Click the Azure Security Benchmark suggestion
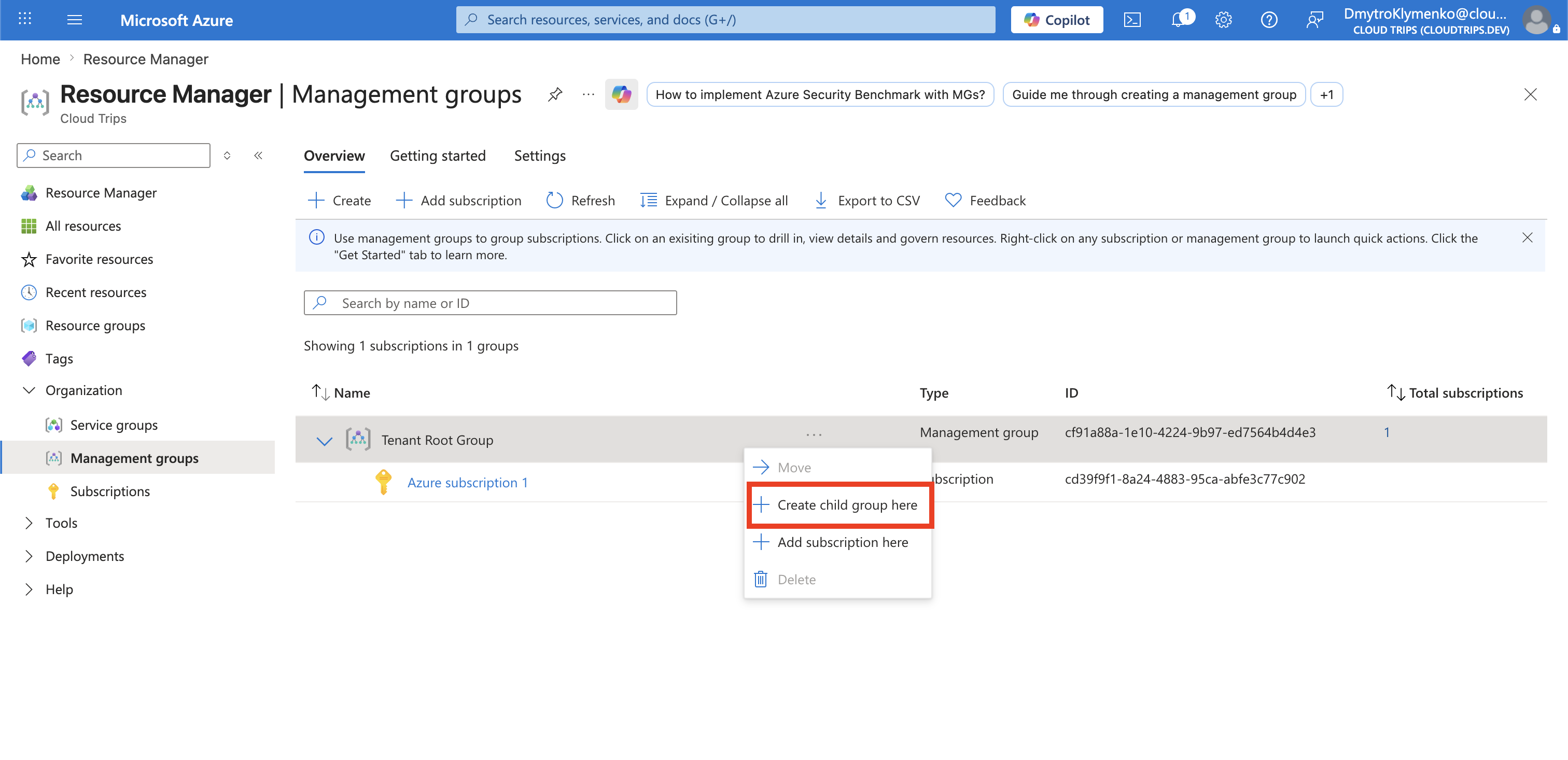The height and width of the screenshot is (760, 1568). point(820,94)
